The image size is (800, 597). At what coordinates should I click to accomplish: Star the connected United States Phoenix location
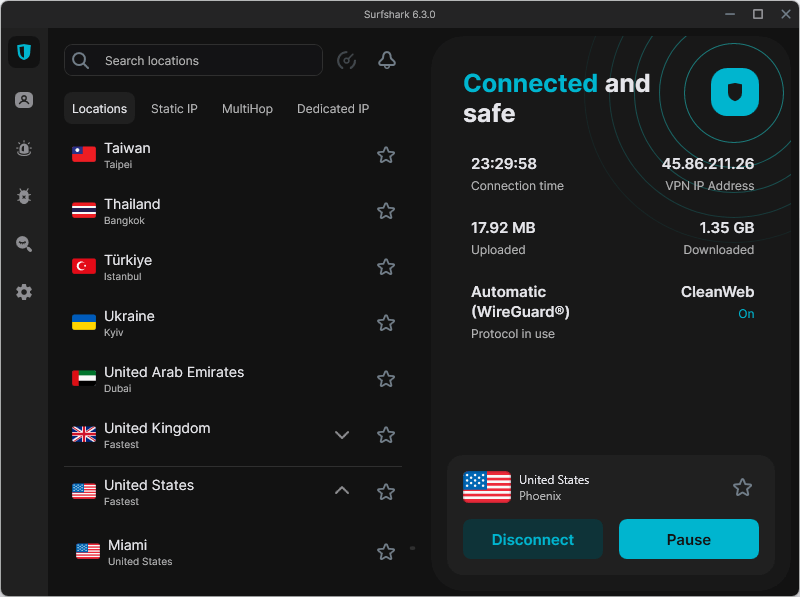click(742, 487)
